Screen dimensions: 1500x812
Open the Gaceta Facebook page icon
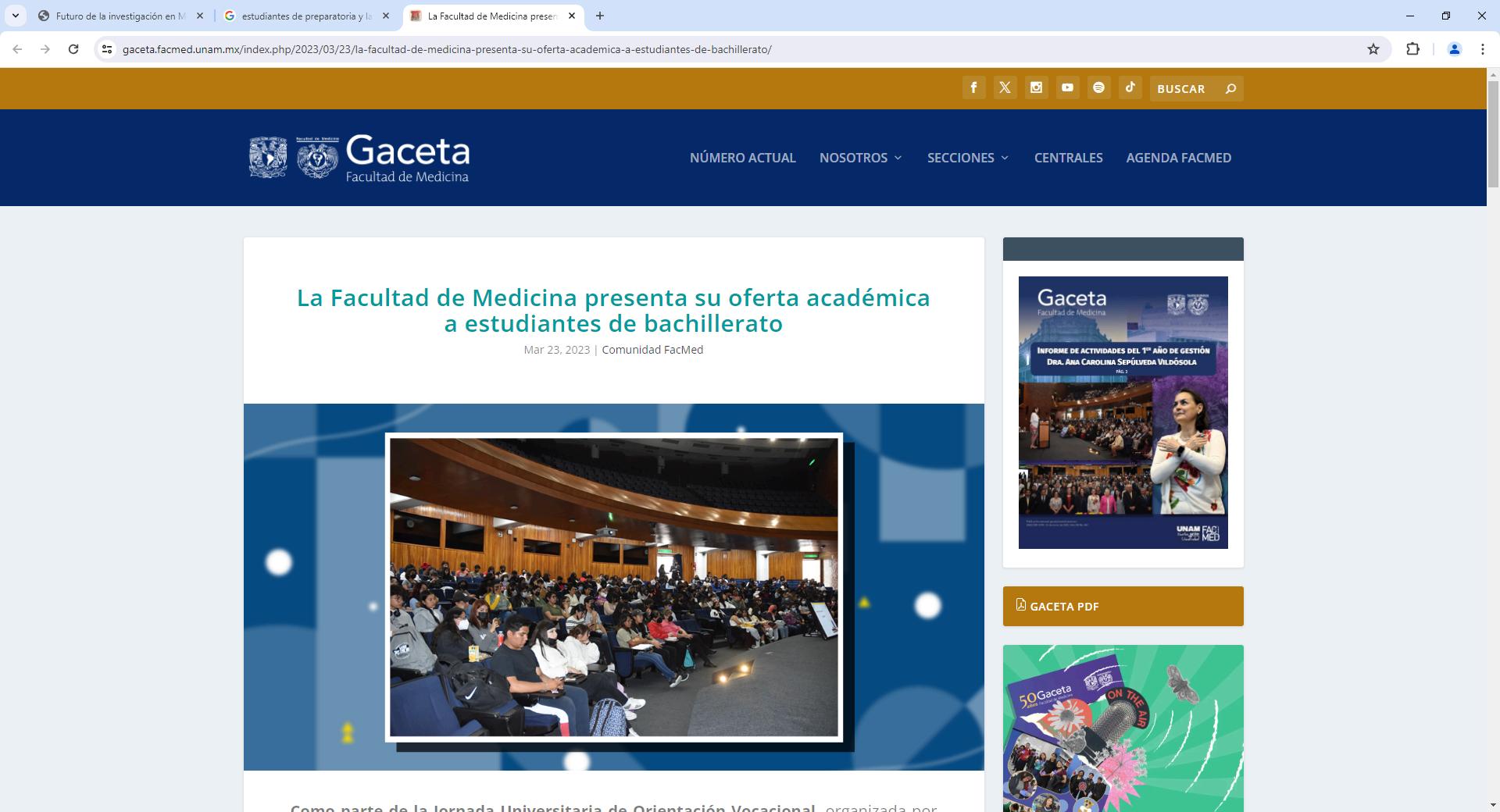[x=973, y=88]
